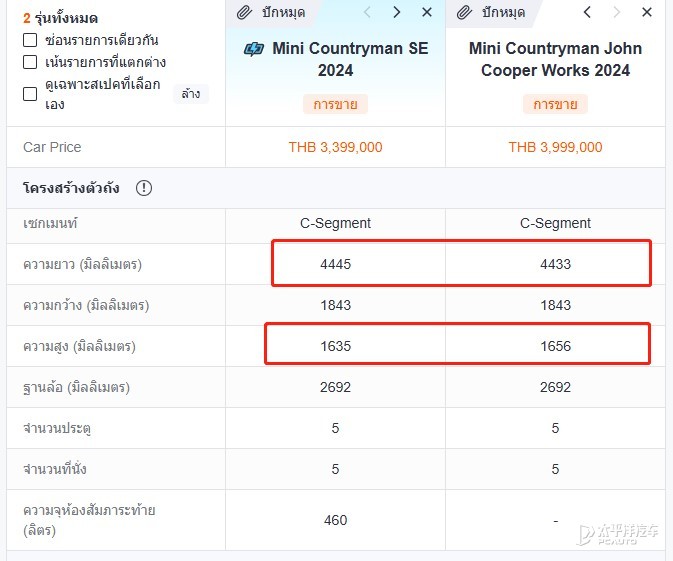Tick the เน้นรายการที่แตกต่าง checkbox
This screenshot has width=673, height=561.
tap(30, 62)
